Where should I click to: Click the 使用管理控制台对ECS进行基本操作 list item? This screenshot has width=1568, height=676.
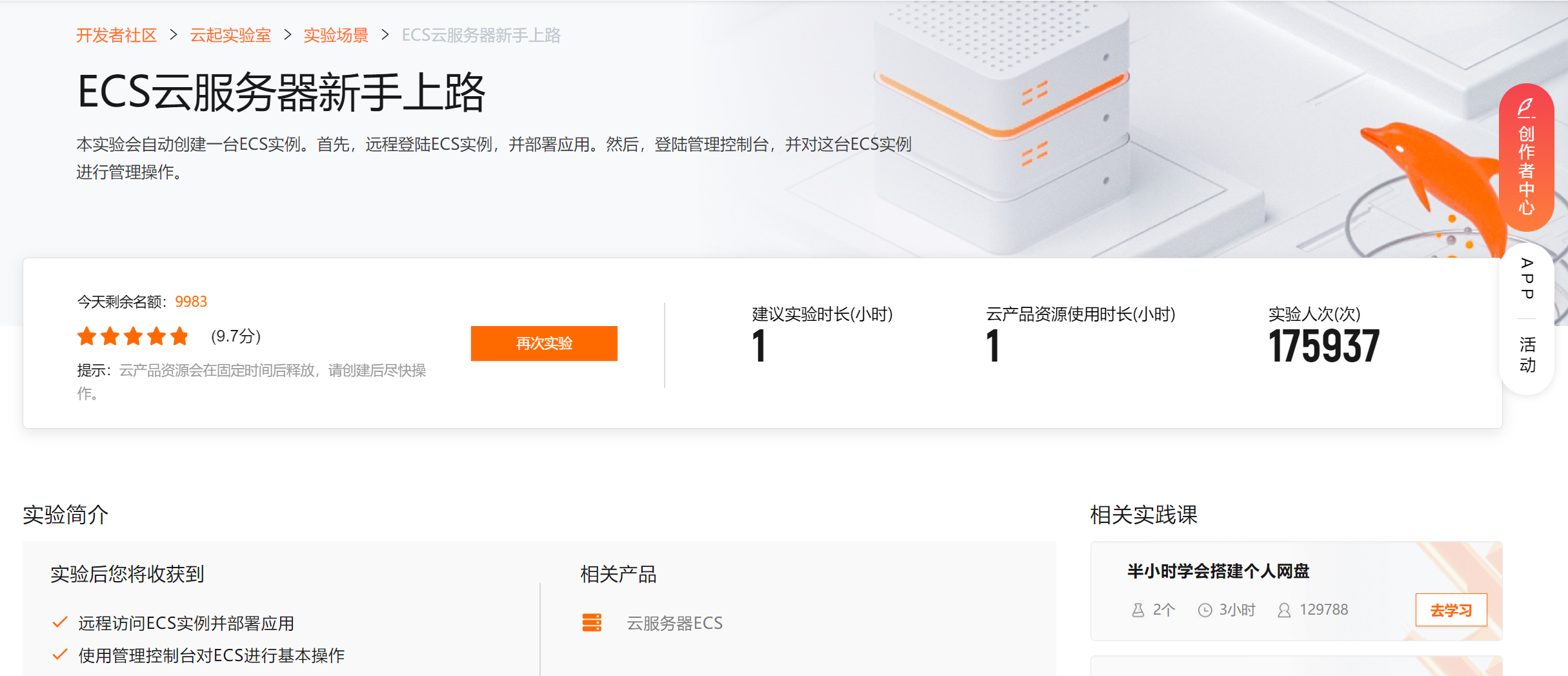[x=211, y=655]
